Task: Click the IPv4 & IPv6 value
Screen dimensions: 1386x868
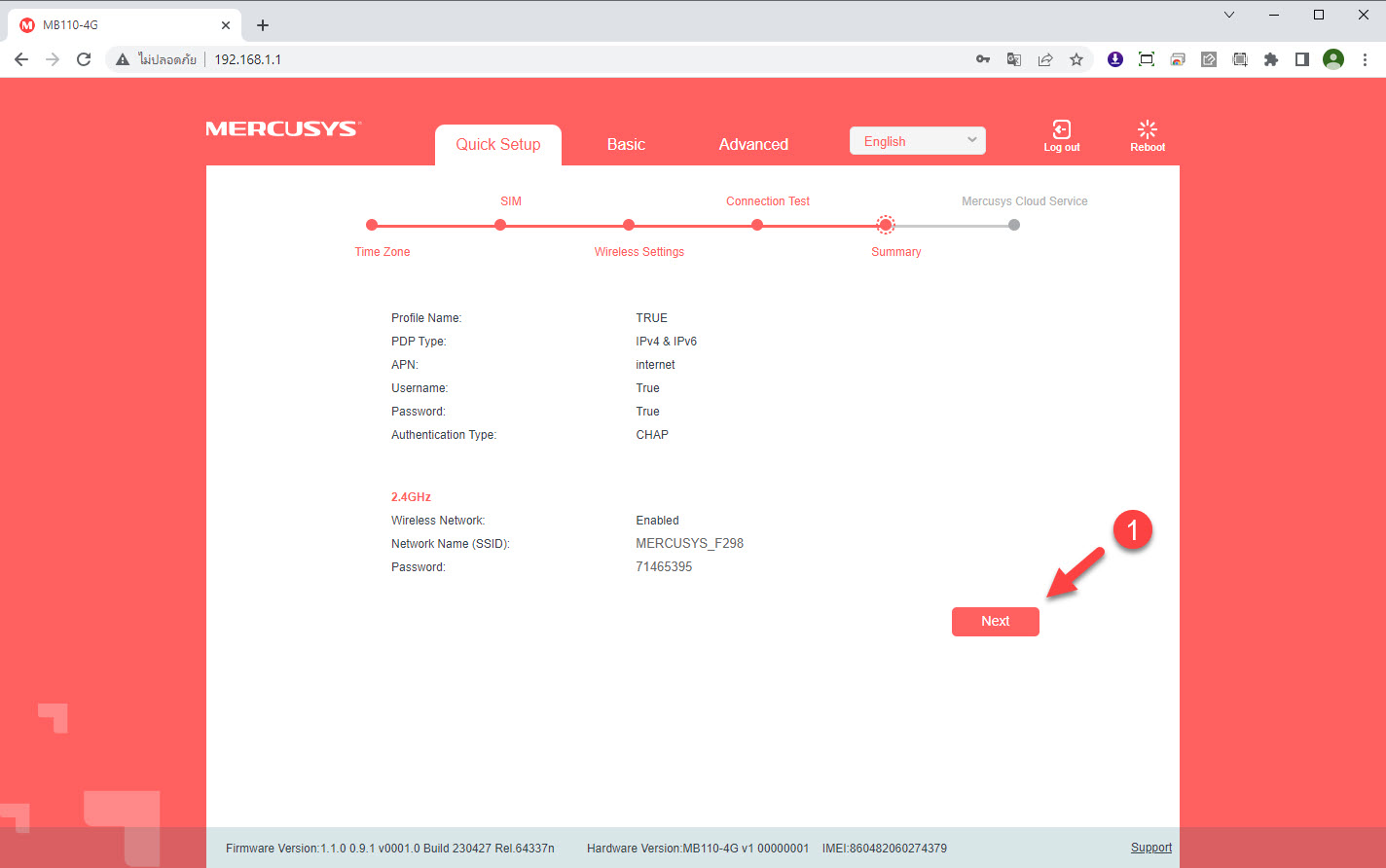Action: (667, 342)
